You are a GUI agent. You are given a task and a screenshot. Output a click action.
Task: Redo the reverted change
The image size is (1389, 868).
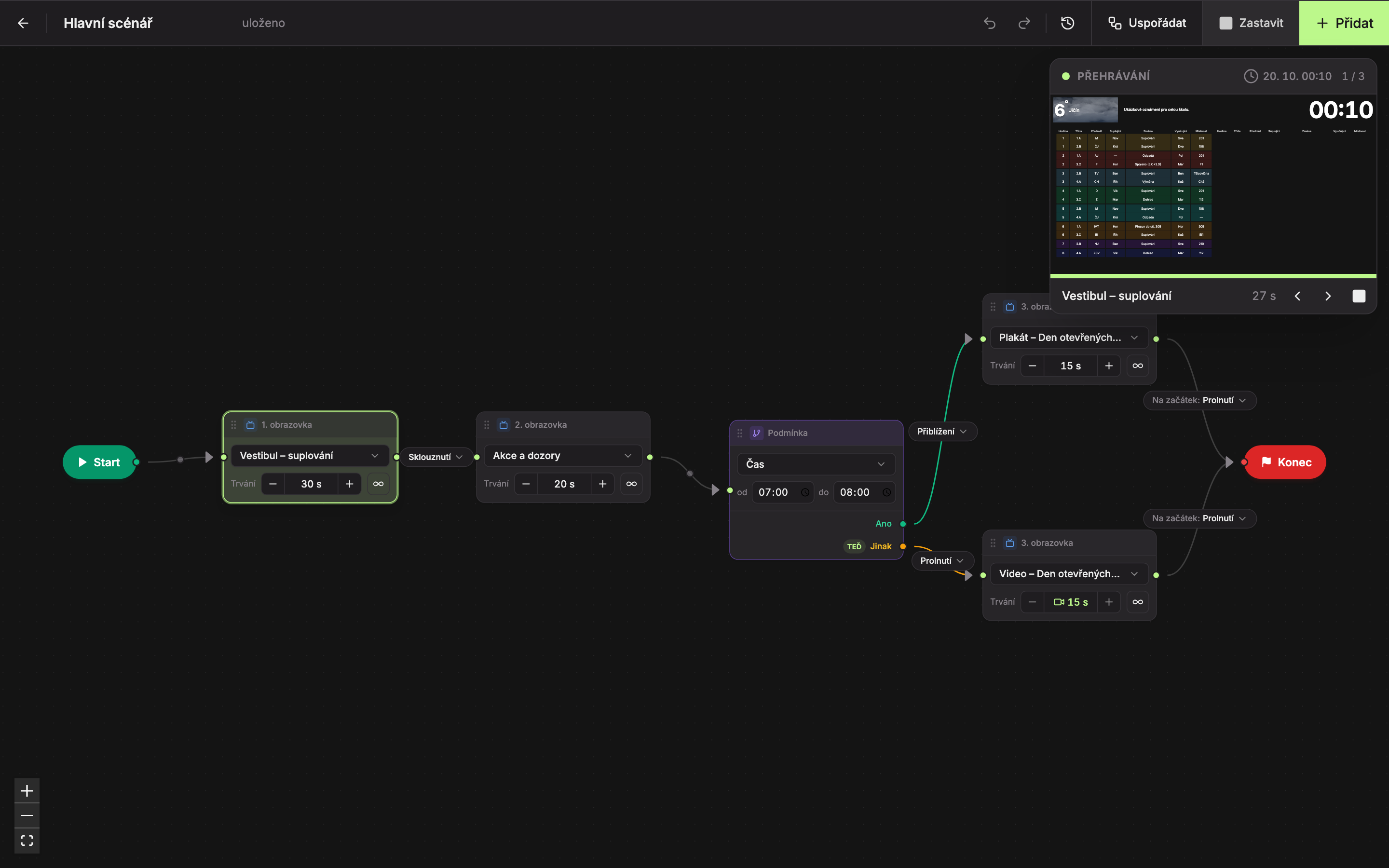pos(1024,23)
